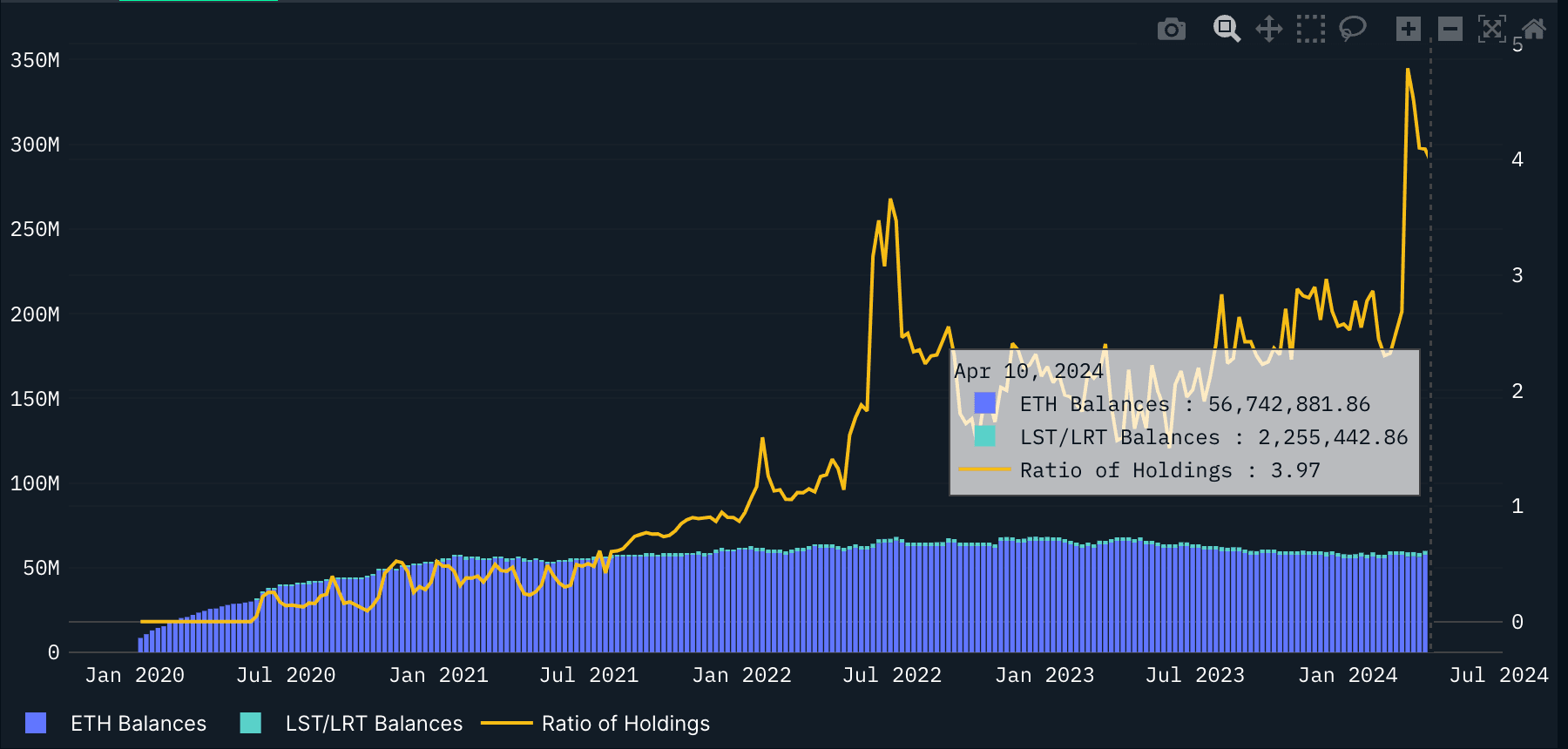The width and height of the screenshot is (1568, 749).
Task: Hide the LST/LRT Balances legend label
Action: pyautogui.click(x=374, y=724)
